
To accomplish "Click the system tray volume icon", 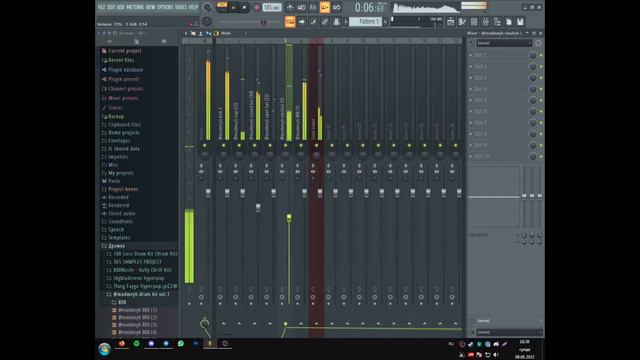I will tap(496, 355).
